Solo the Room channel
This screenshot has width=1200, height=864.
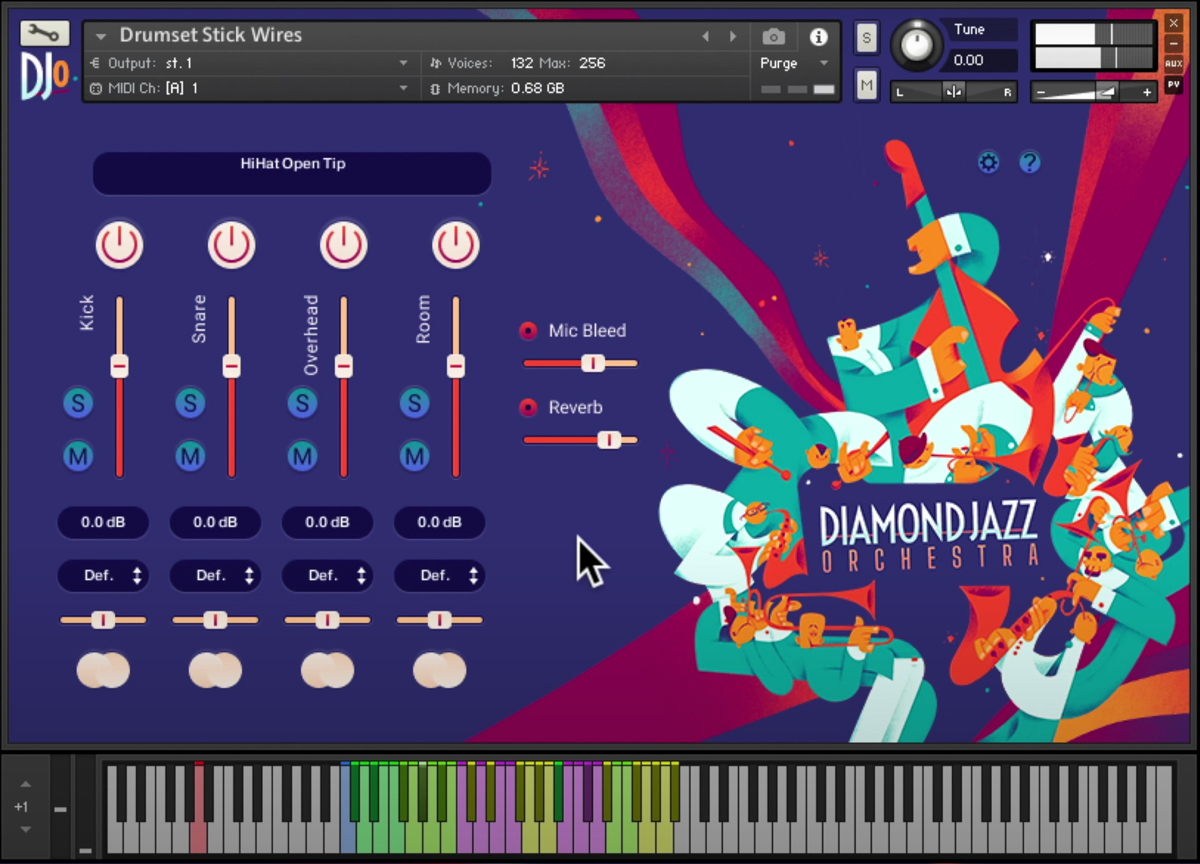[x=414, y=404]
